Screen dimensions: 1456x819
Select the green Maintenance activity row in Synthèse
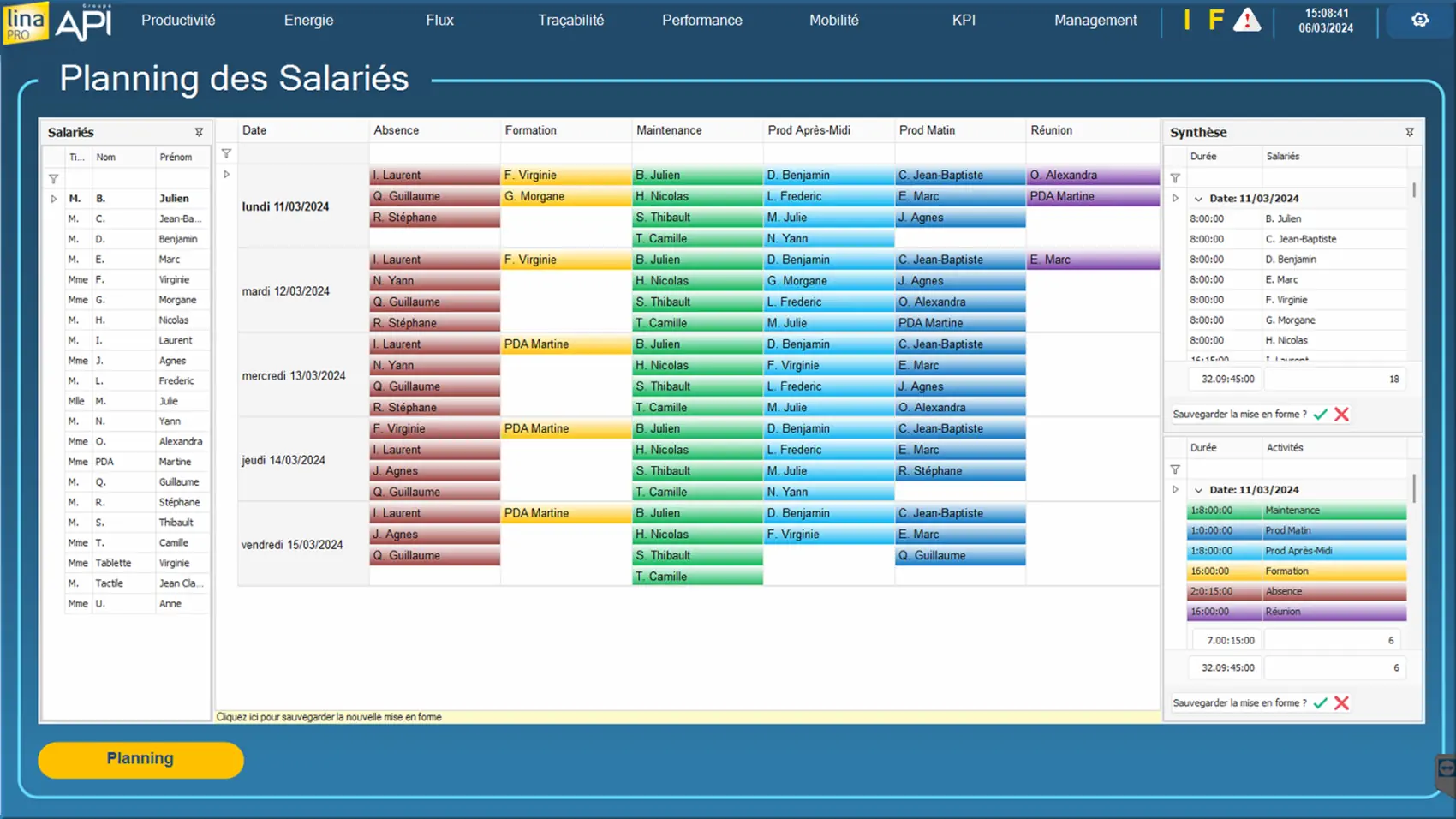1296,511
